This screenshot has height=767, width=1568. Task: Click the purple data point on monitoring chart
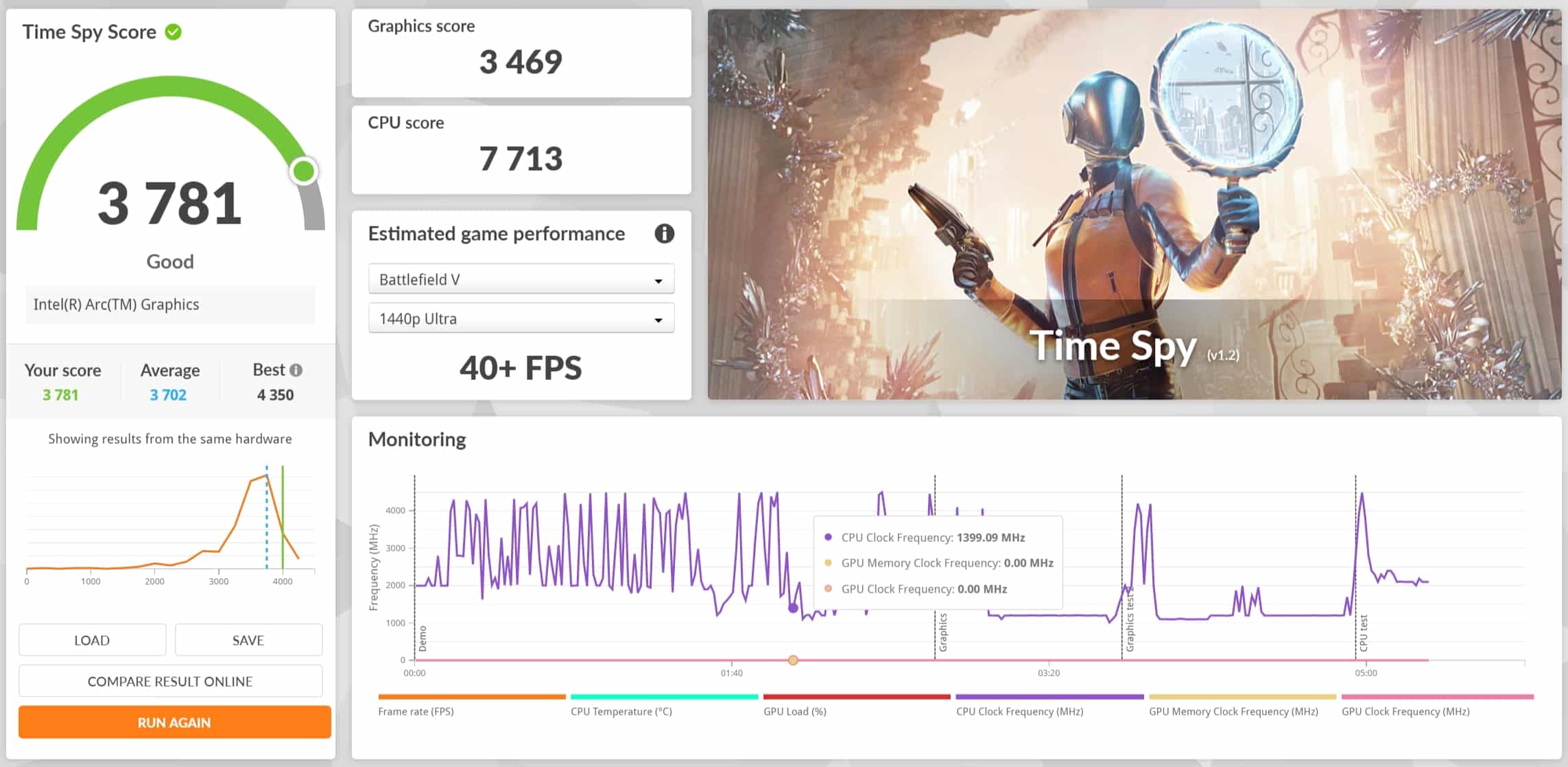pos(793,608)
